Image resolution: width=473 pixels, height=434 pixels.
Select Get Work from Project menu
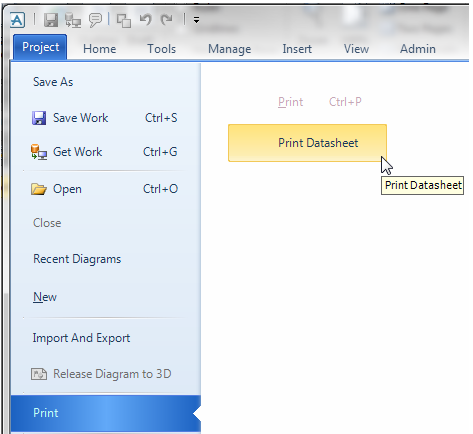(105, 152)
